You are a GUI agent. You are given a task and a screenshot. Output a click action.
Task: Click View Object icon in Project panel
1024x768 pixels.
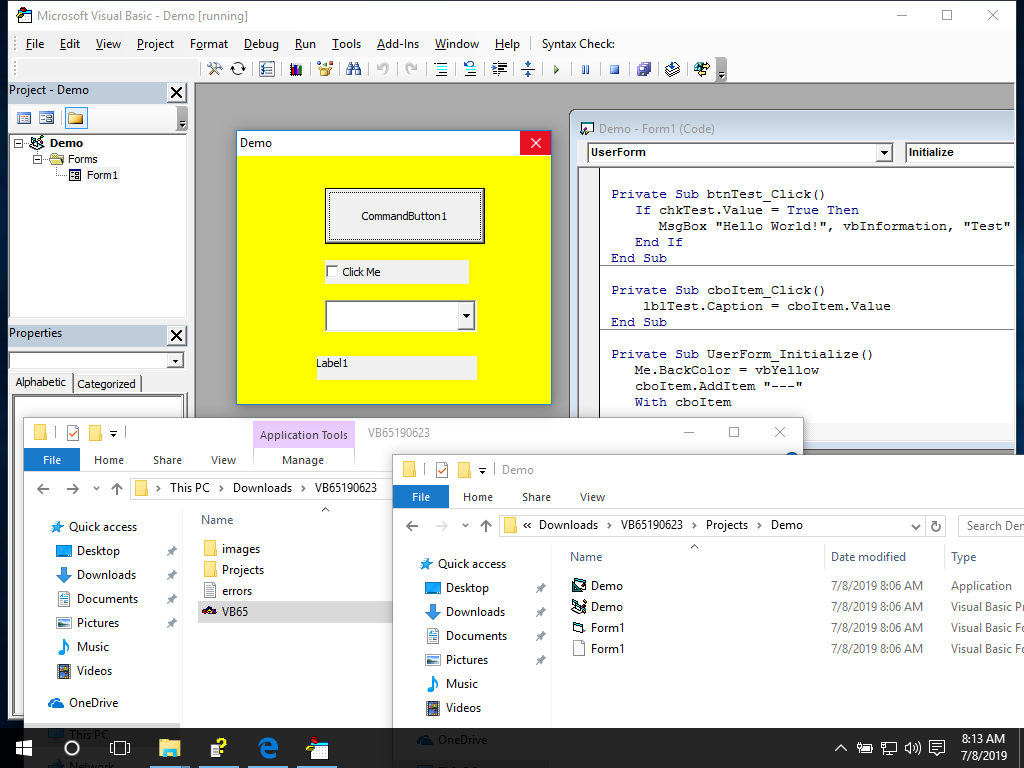click(47, 118)
